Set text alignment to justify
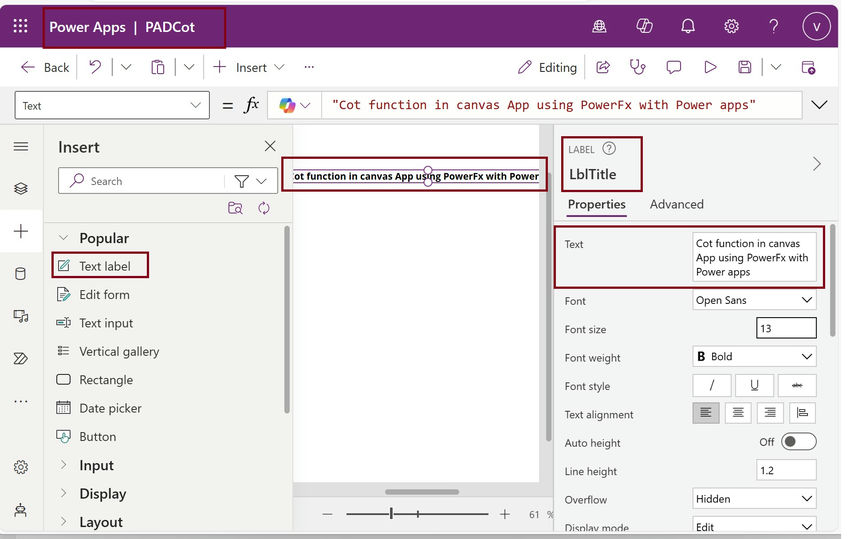 coord(802,413)
